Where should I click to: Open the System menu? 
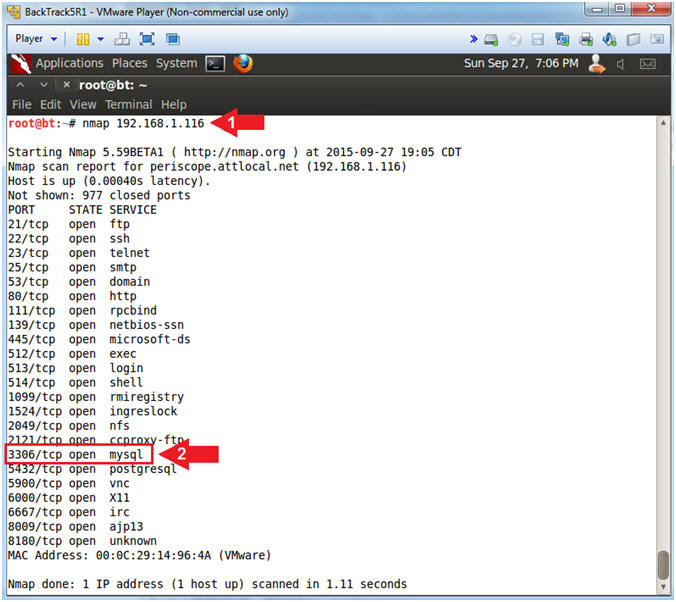coord(176,63)
